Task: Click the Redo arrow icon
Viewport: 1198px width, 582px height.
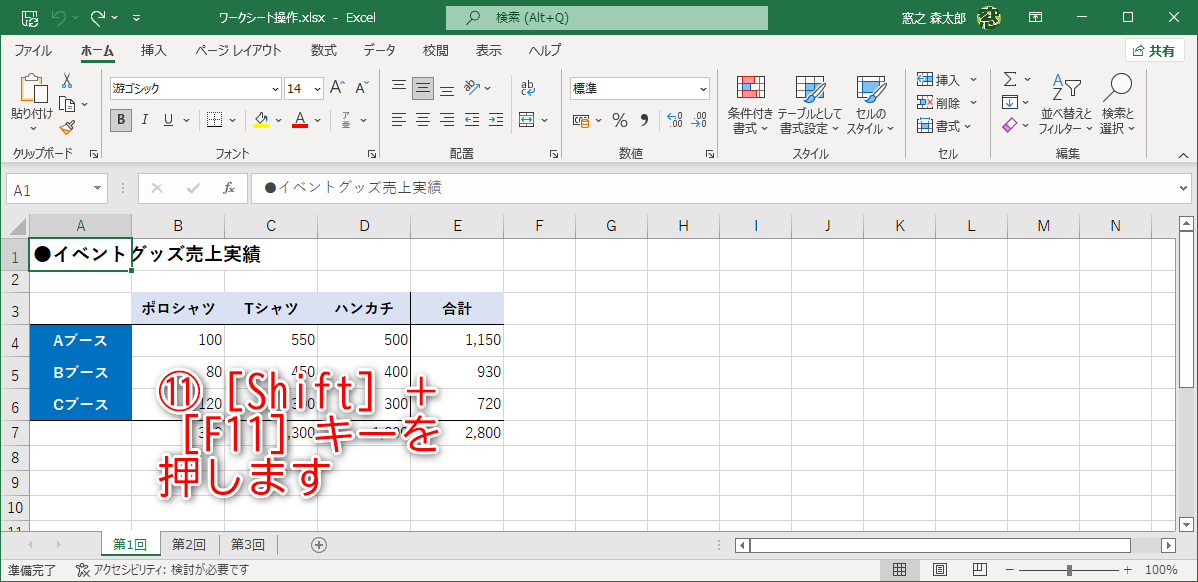Action: (x=98, y=17)
